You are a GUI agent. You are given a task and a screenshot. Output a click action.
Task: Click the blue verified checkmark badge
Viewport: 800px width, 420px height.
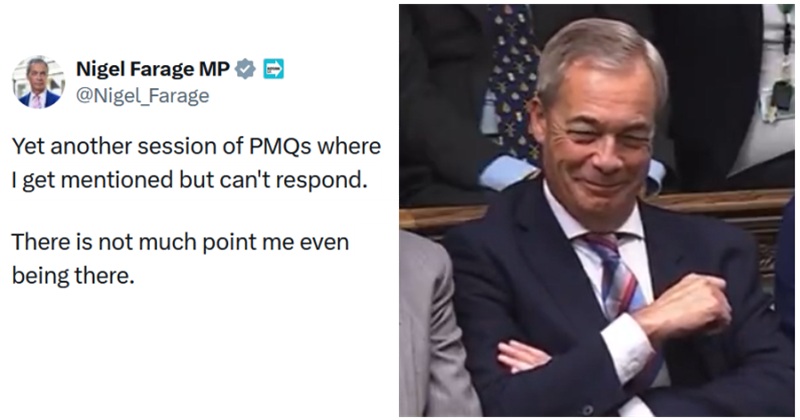244,70
